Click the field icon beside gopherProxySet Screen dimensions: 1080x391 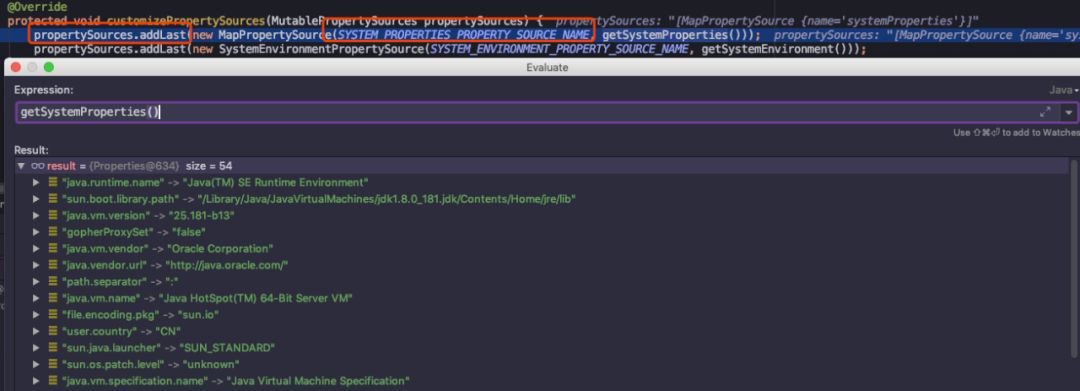[52, 232]
